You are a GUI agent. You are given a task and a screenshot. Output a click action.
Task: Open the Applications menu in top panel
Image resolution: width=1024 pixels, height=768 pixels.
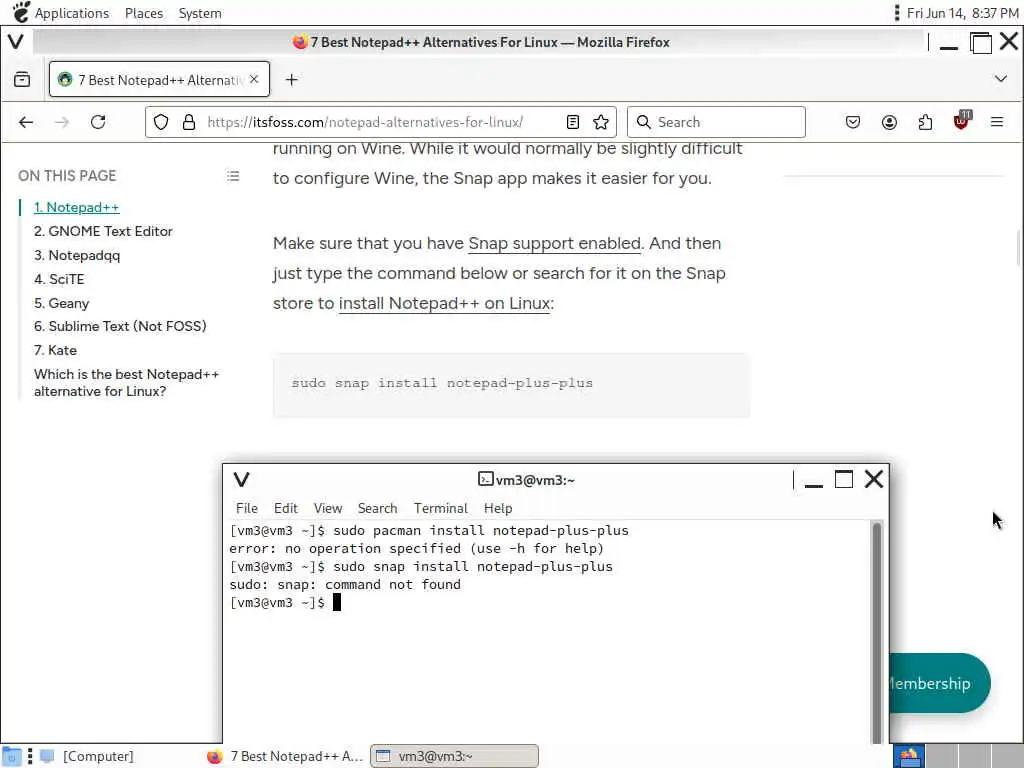tap(72, 13)
